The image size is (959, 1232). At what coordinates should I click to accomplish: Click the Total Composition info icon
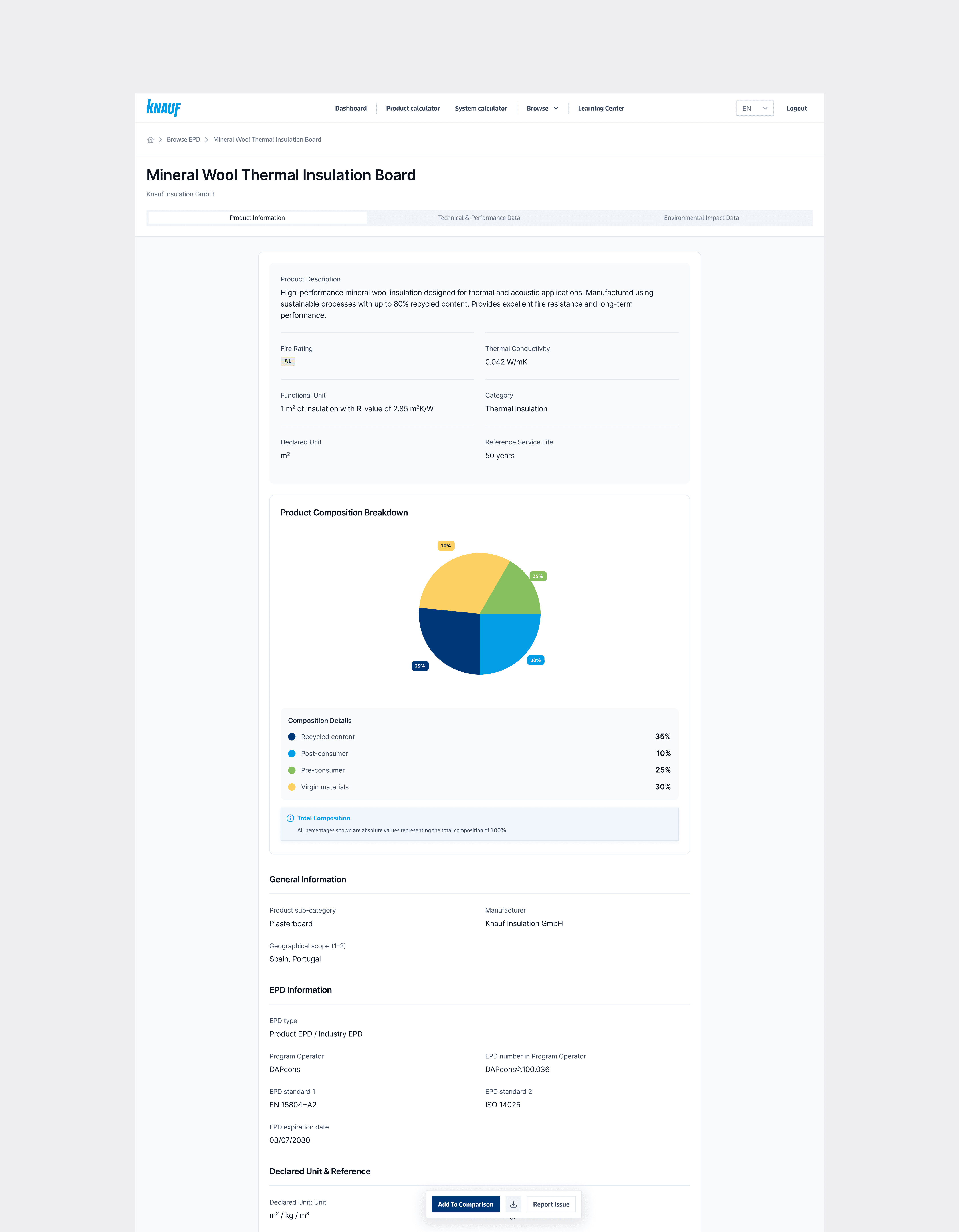click(x=291, y=818)
